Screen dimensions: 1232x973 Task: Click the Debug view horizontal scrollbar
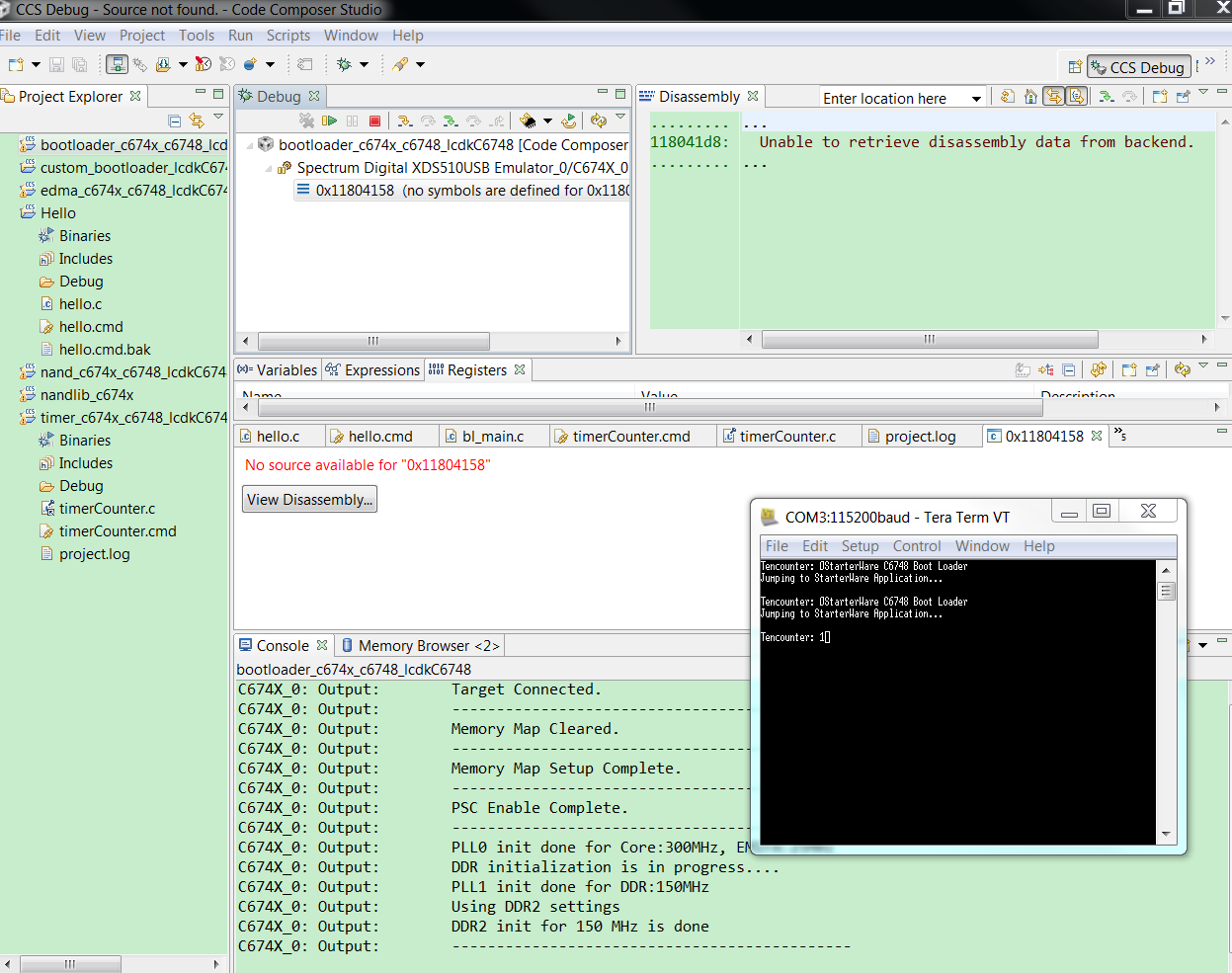pos(373,341)
